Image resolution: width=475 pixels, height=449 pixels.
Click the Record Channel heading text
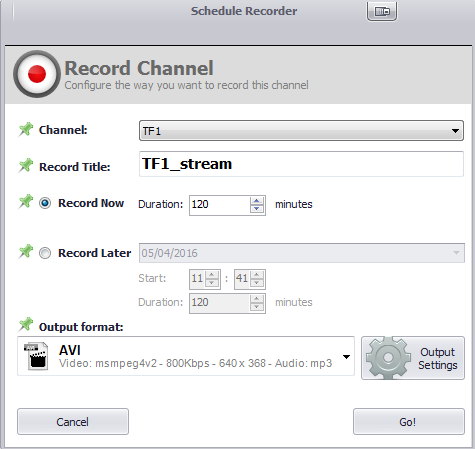(x=139, y=68)
